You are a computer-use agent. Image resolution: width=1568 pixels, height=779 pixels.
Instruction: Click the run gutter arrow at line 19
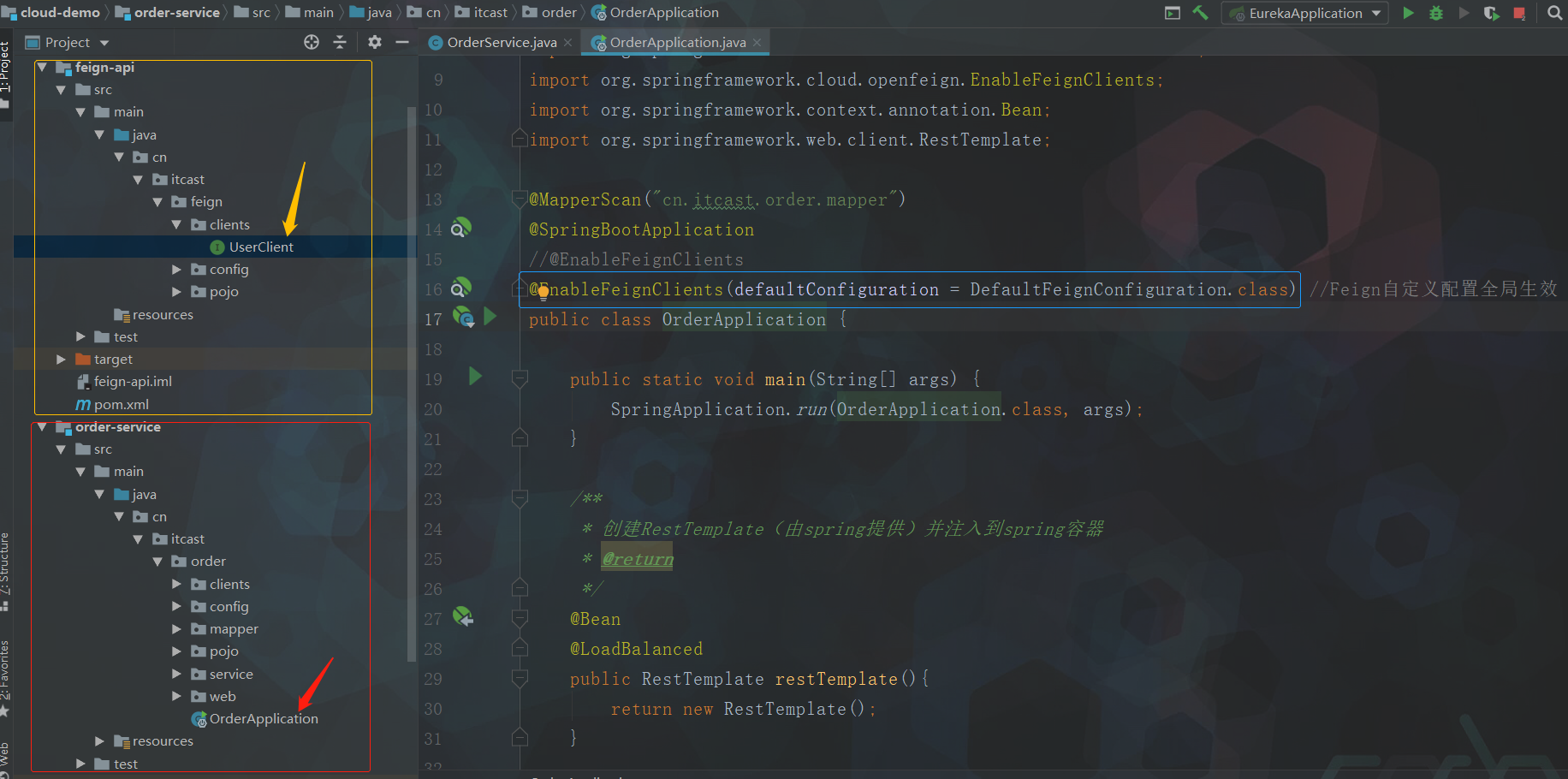(x=475, y=376)
